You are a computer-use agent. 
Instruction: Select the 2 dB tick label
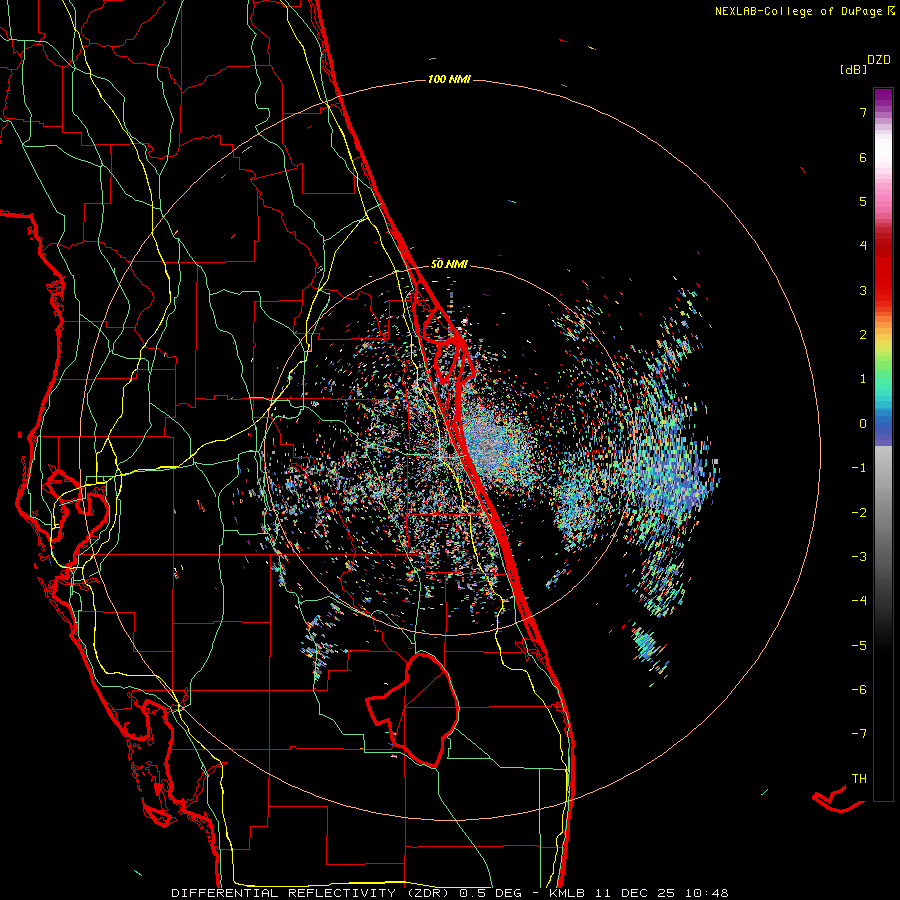863,335
